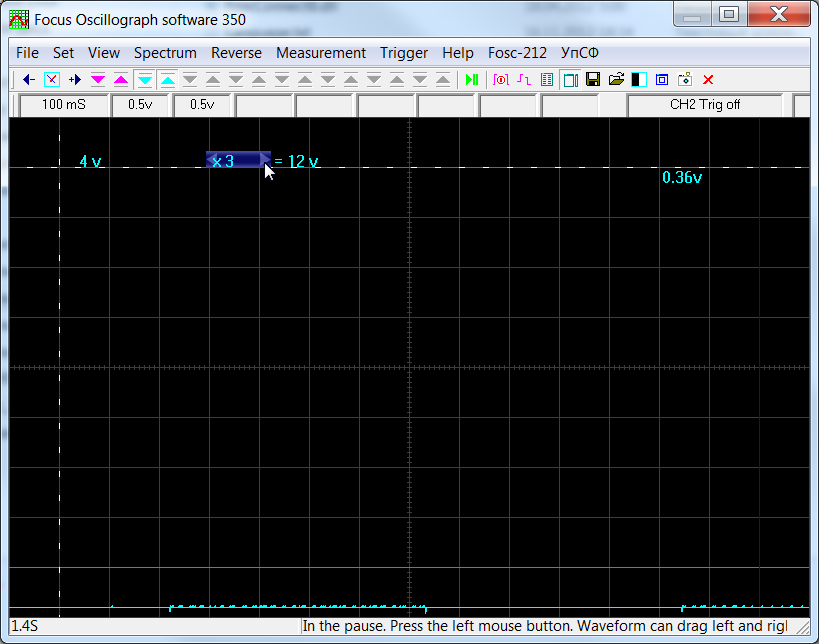The width and height of the screenshot is (819, 644).
Task: Open the Fosc-212 menu
Action: 517,53
